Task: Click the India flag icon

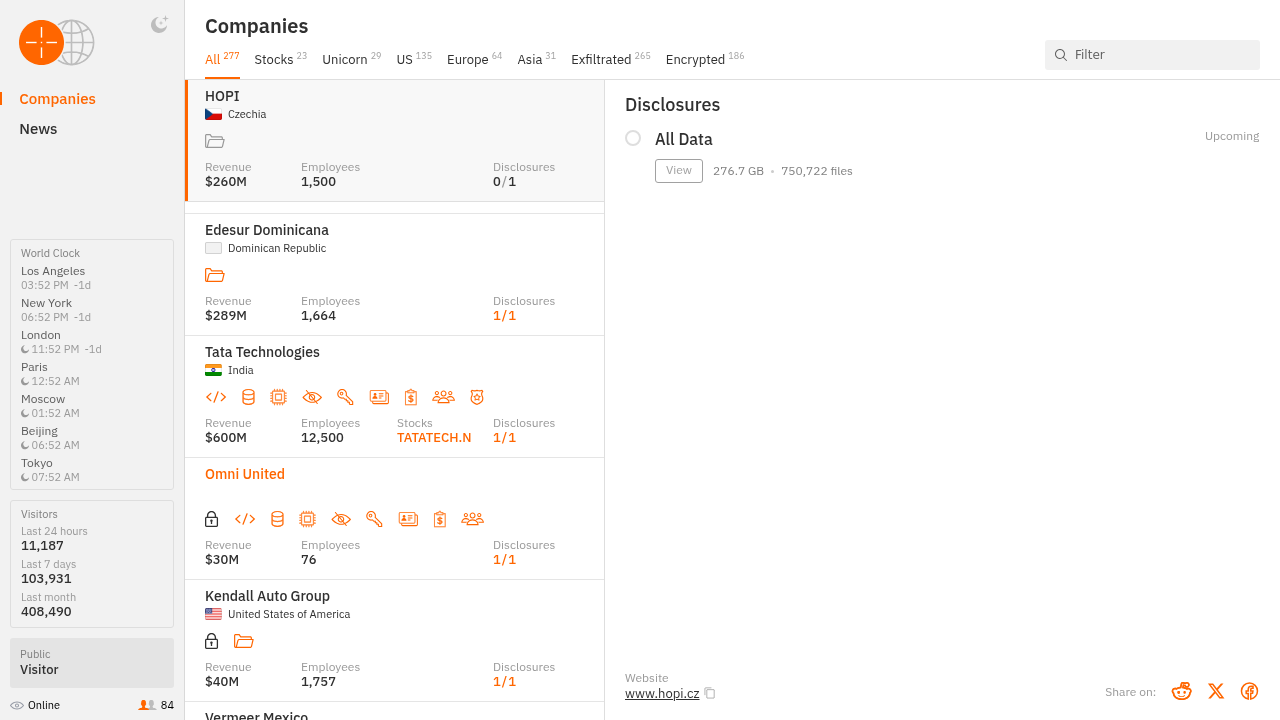Action: click(x=213, y=370)
